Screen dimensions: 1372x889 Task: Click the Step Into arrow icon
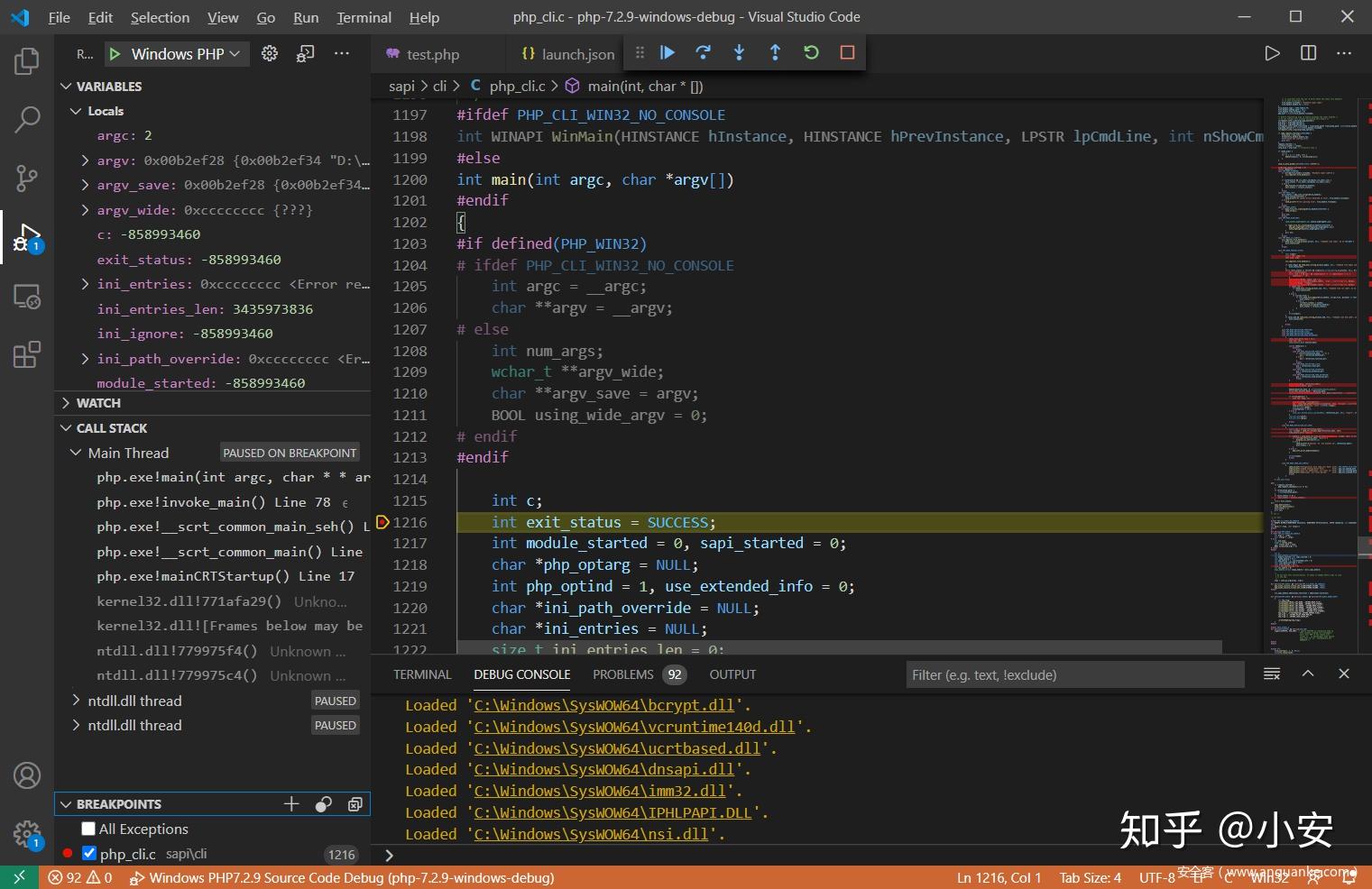coord(739,53)
